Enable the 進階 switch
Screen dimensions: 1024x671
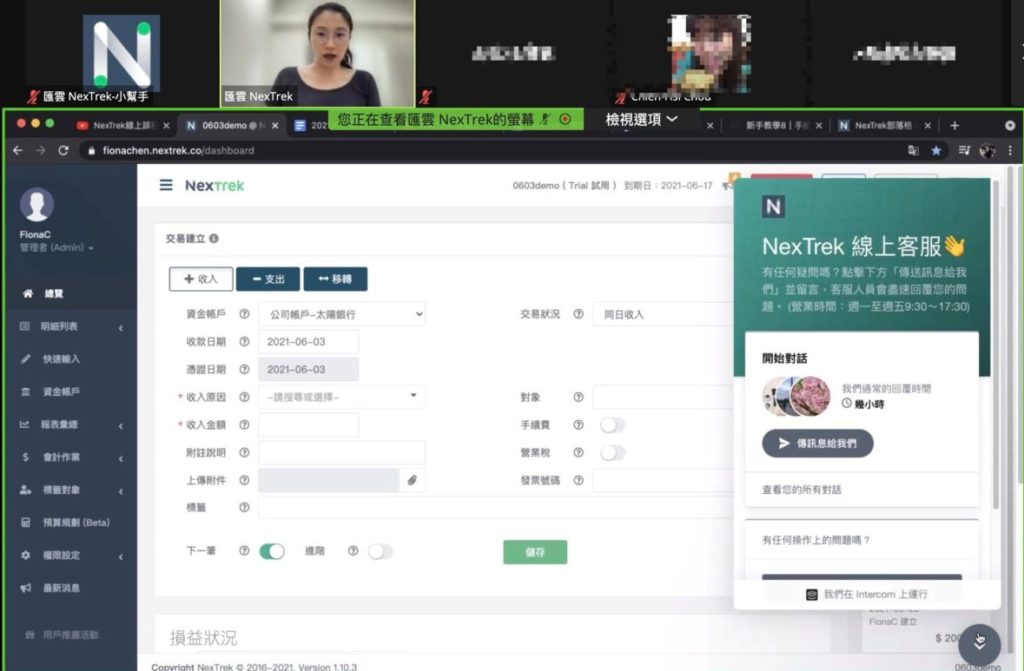(380, 551)
